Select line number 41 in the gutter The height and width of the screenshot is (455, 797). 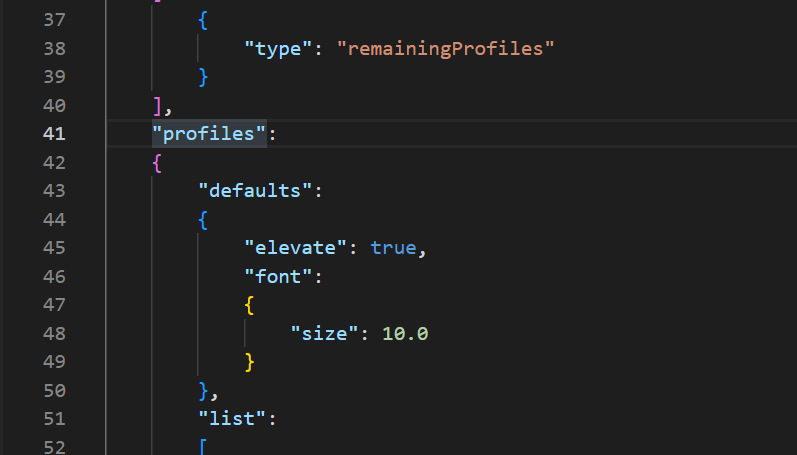pos(54,134)
